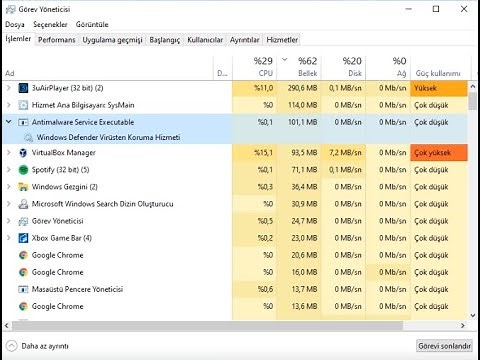Expand Microsoft Windows Search Dizin Oluşturucu
Viewport: 480px width, 360px height.
pos(9,204)
